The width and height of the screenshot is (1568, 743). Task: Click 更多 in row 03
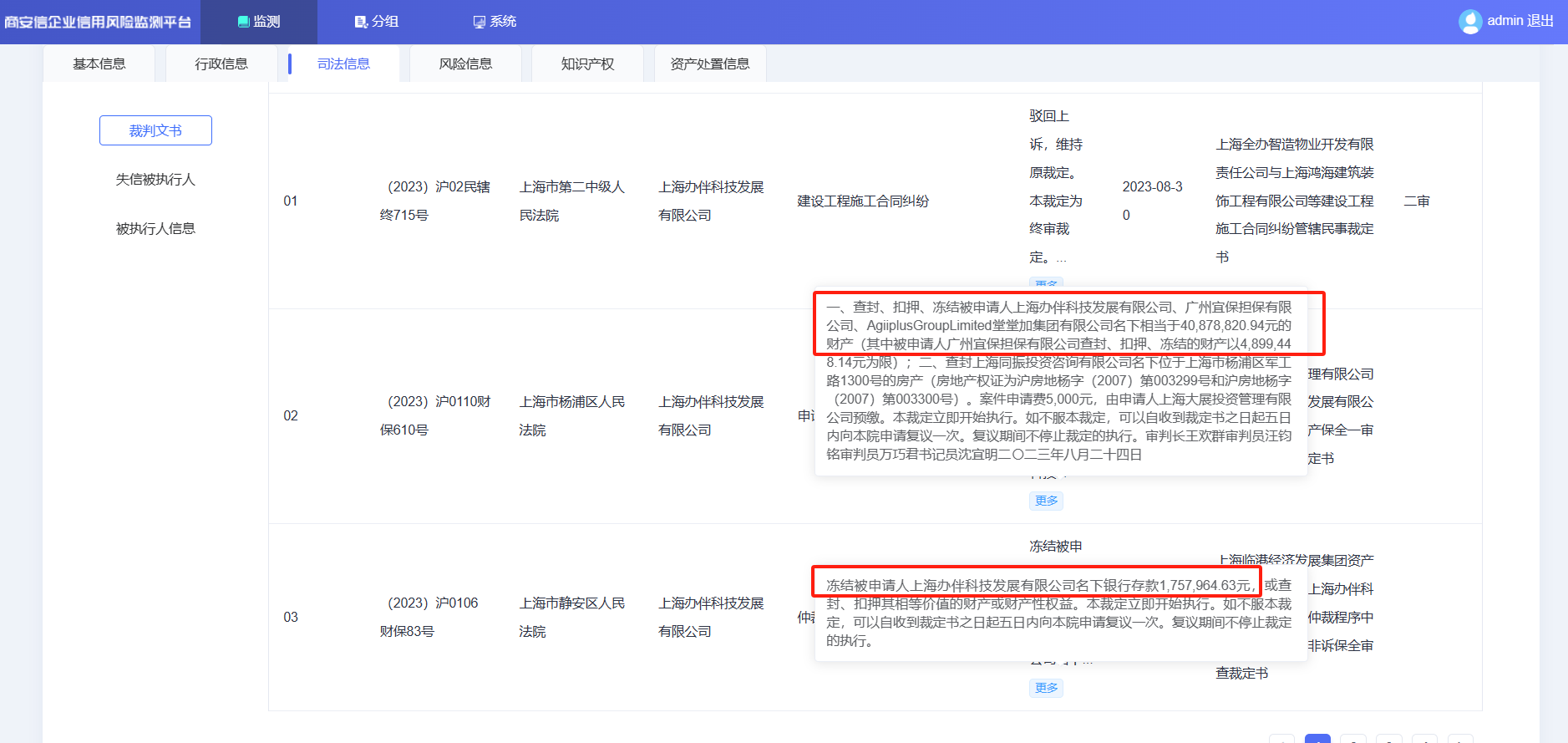pos(1046,688)
